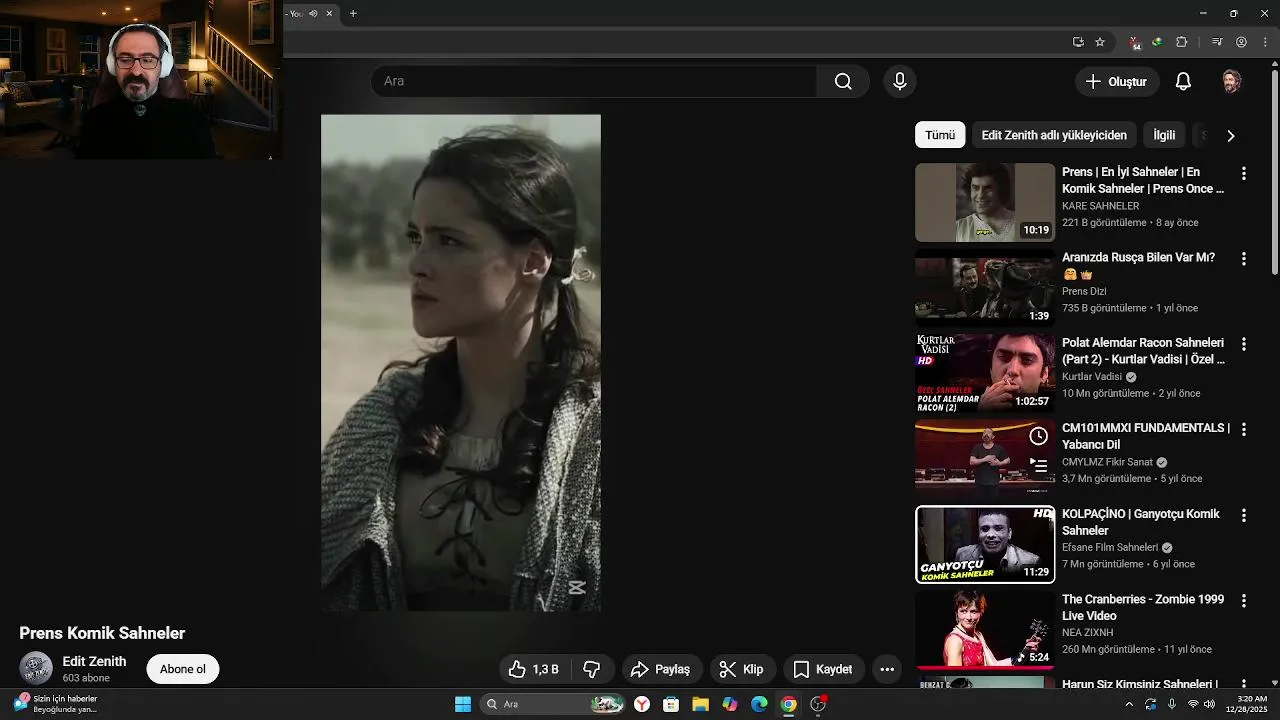Open more actions ellipsis below video
This screenshot has width=1280, height=720.
(887, 669)
